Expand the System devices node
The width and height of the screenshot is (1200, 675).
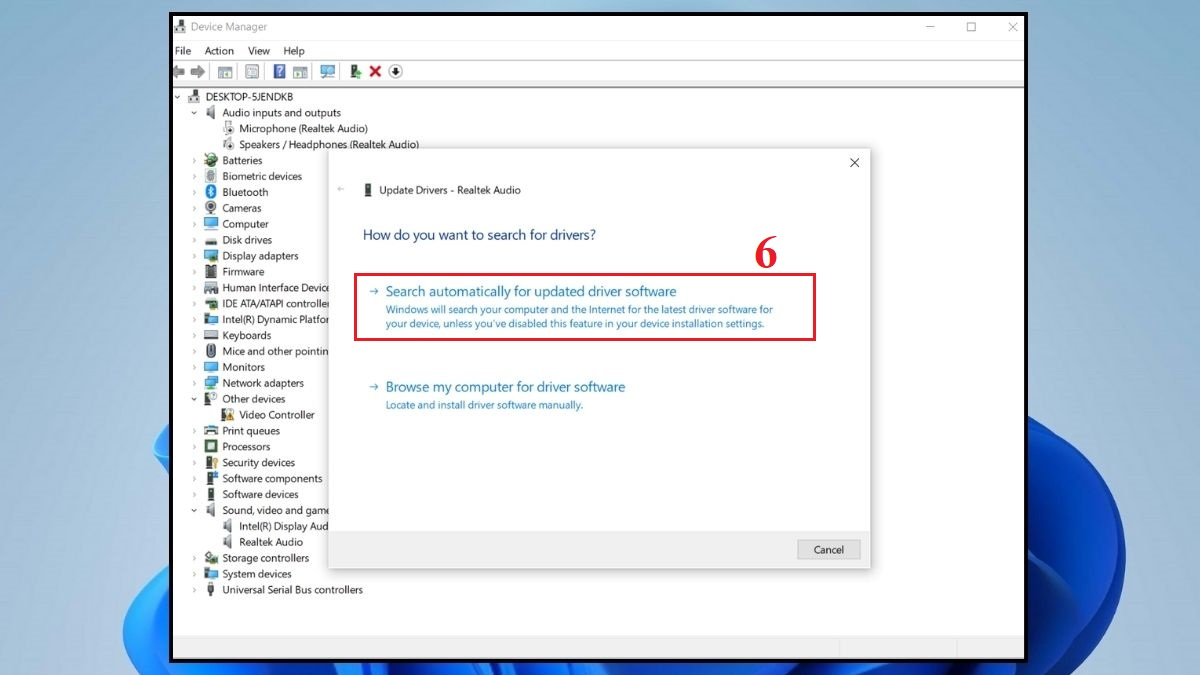(x=195, y=574)
